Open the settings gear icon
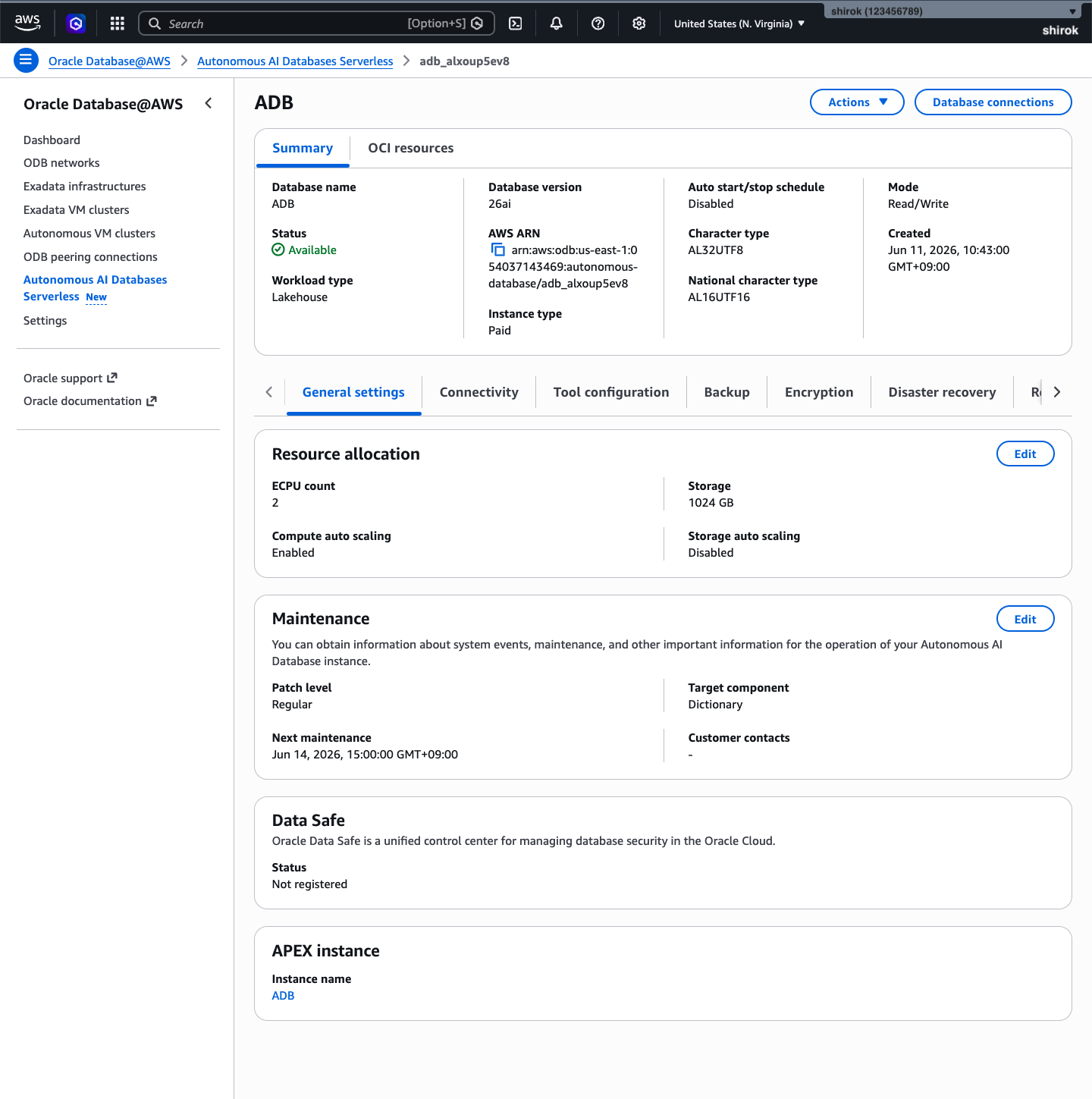This screenshot has width=1092, height=1099. (x=639, y=24)
